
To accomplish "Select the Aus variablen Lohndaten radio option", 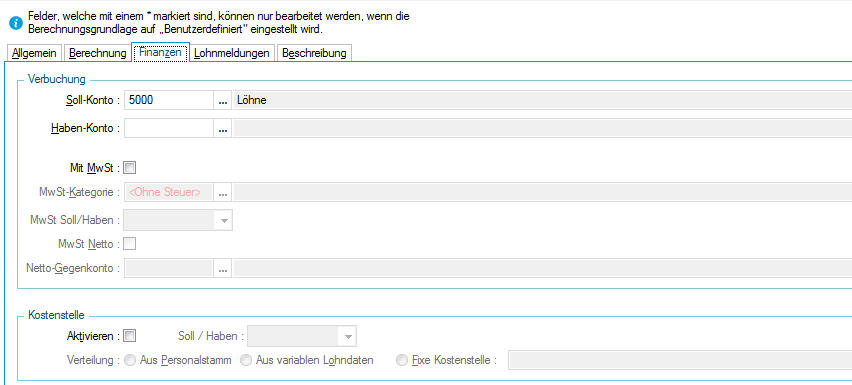I will coord(246,360).
